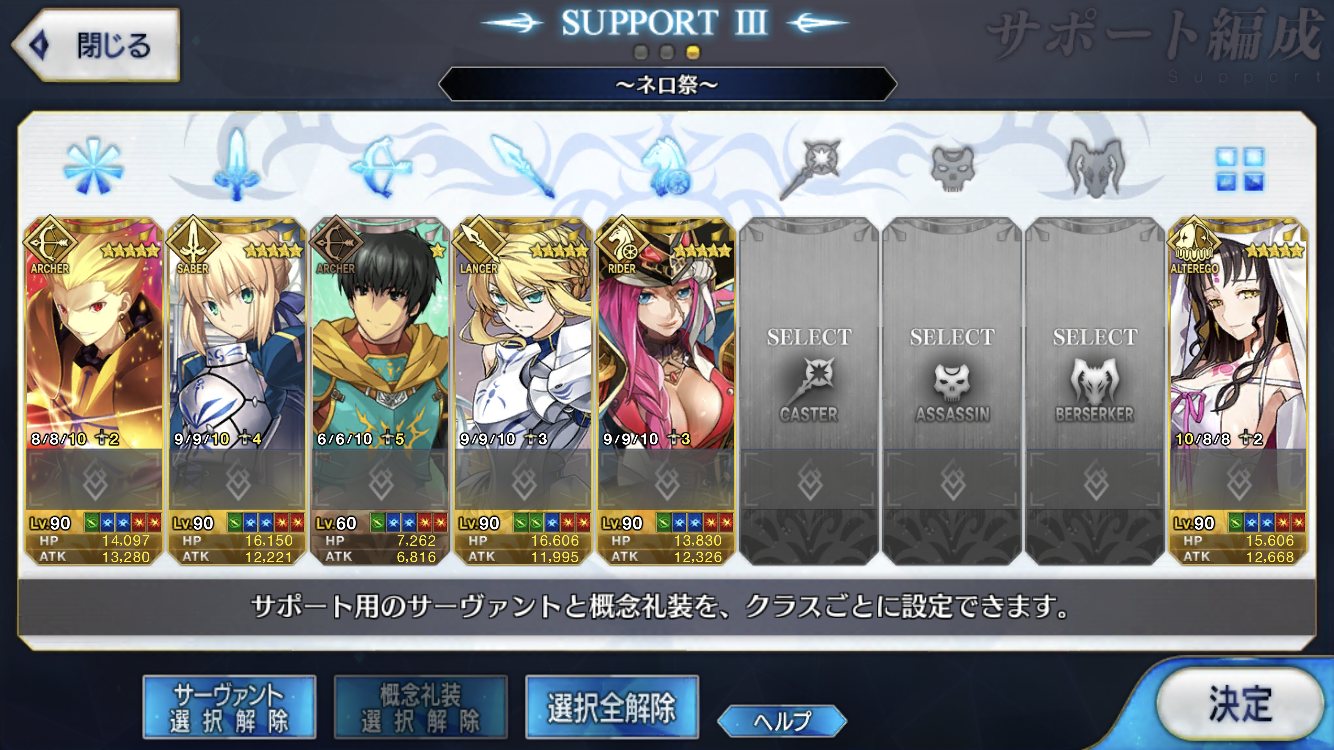Choose the empty BERSERKER select slot
Image resolution: width=1334 pixels, height=750 pixels.
click(x=1095, y=391)
